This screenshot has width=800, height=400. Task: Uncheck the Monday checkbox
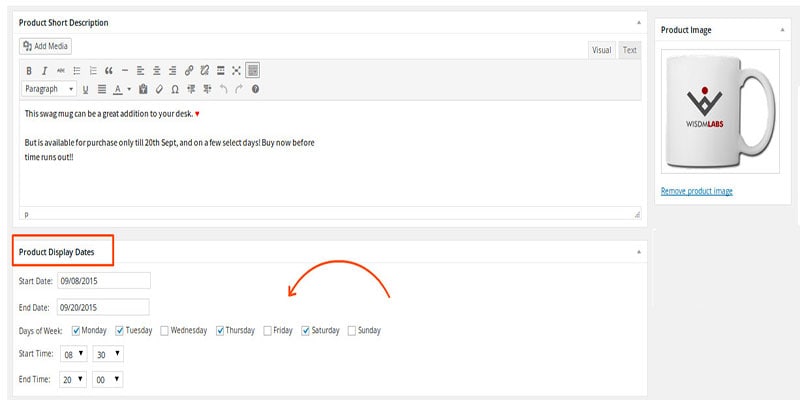[x=76, y=331]
